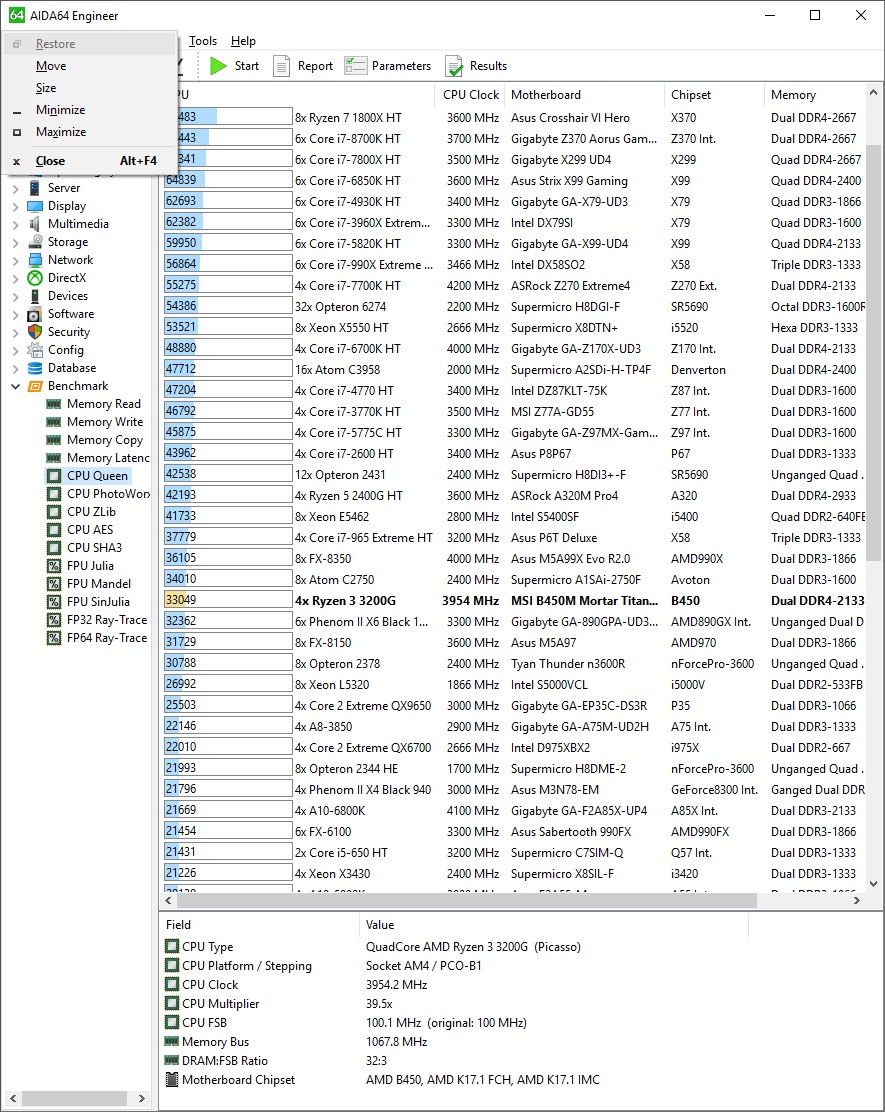885x1112 pixels.
Task: Select the 4x Ryzen 3 3200G result row
Action: (514, 601)
